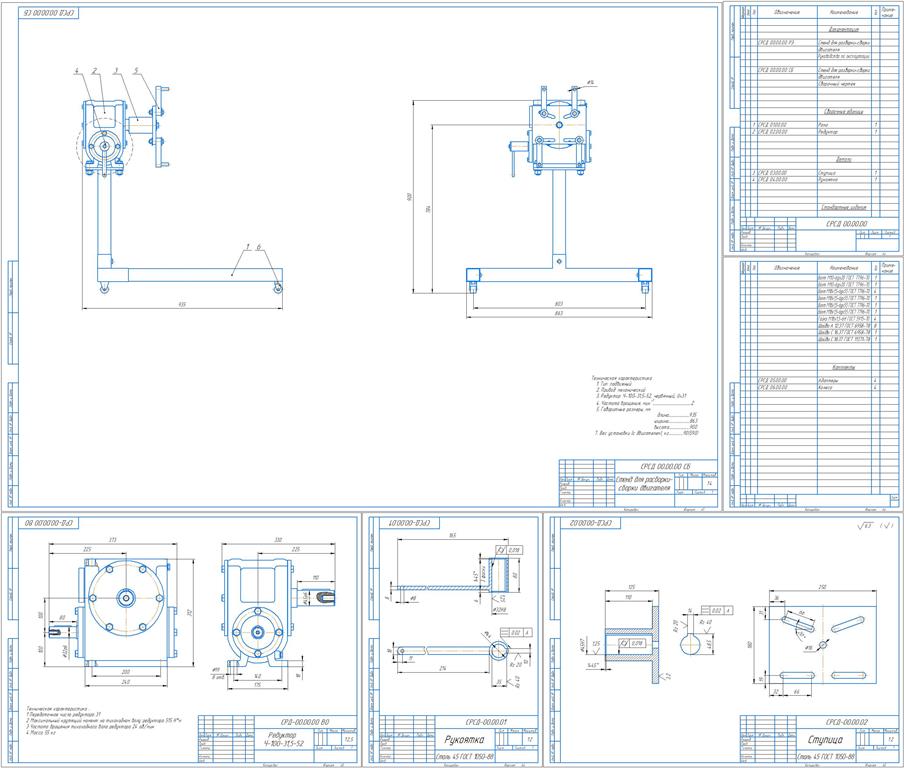The height and width of the screenshot is (768, 904).
Task: Click the 'Ступица' title in the hub sheet
Action: point(825,740)
